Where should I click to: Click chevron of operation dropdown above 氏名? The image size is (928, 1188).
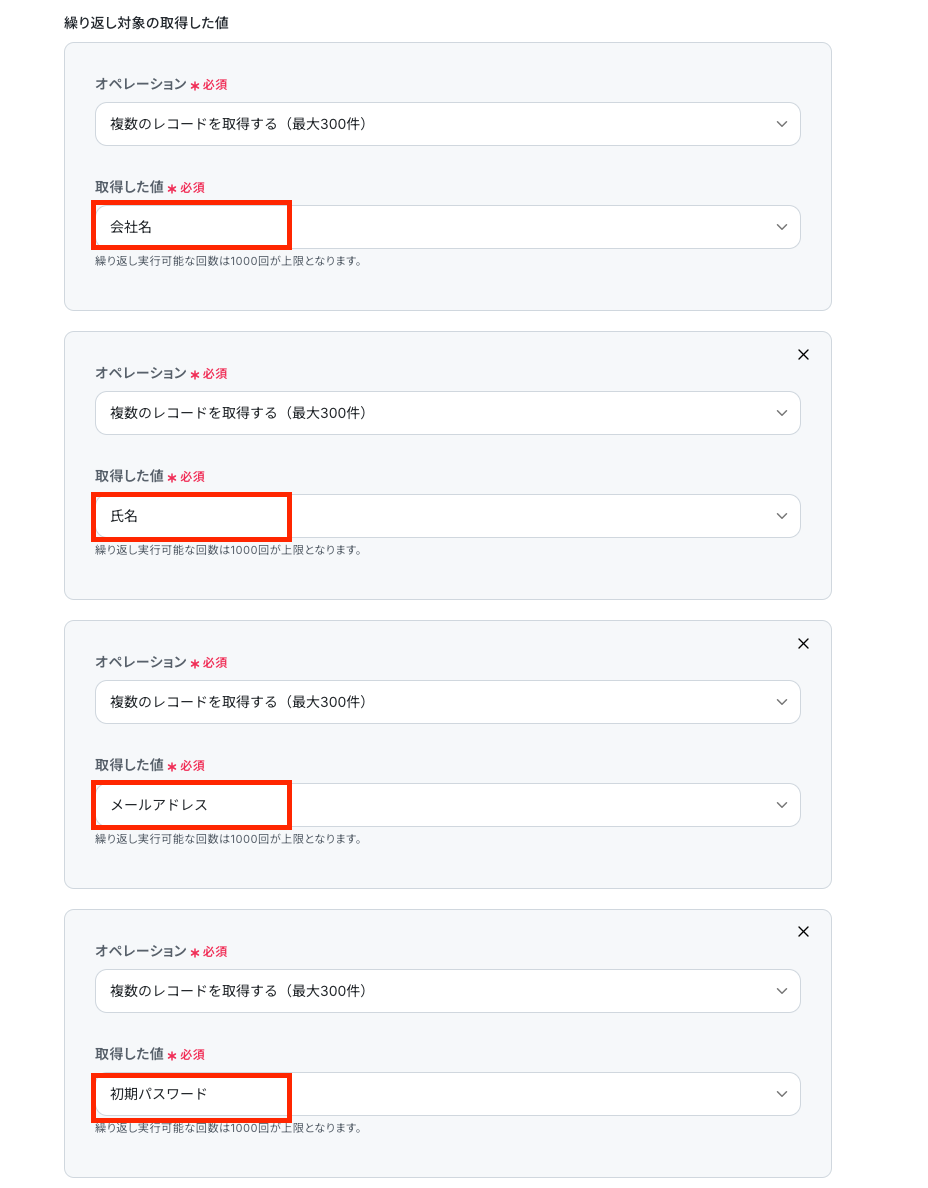[x=782, y=413]
